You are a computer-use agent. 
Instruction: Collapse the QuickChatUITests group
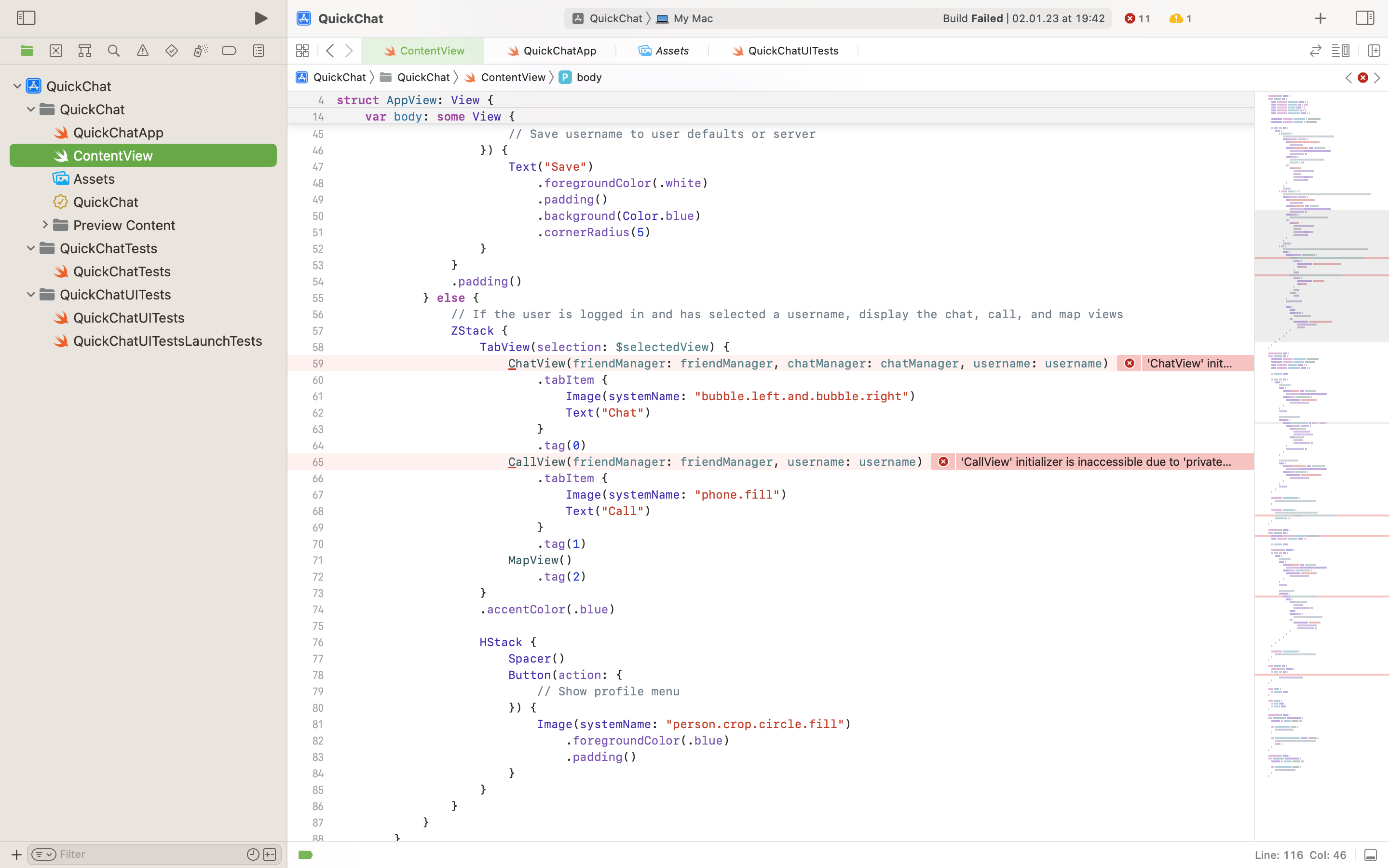pos(31,295)
